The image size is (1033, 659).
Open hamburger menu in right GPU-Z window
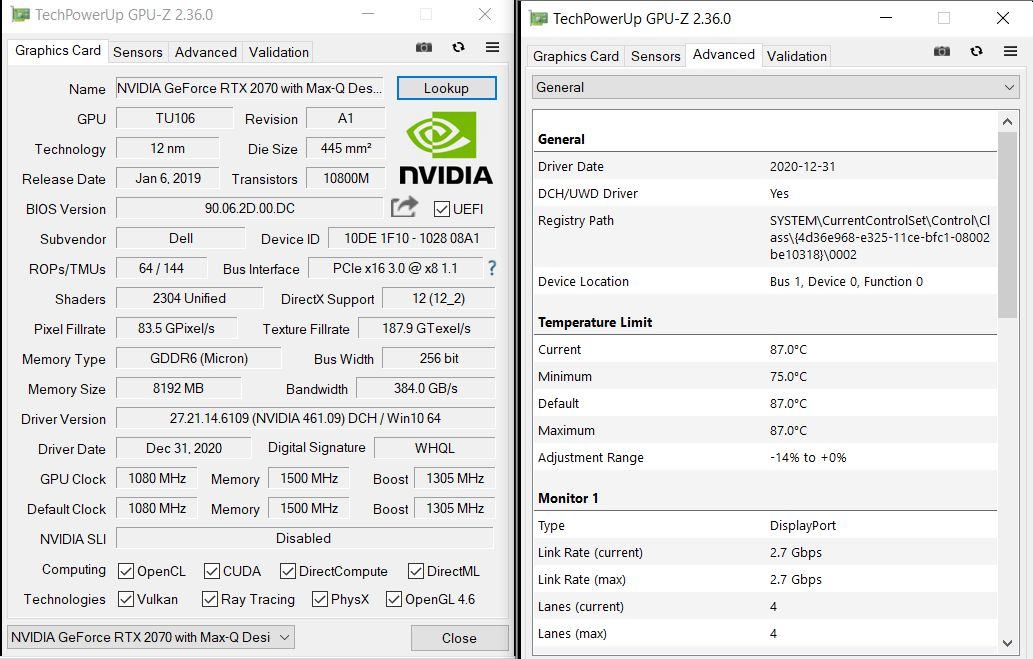point(1010,51)
